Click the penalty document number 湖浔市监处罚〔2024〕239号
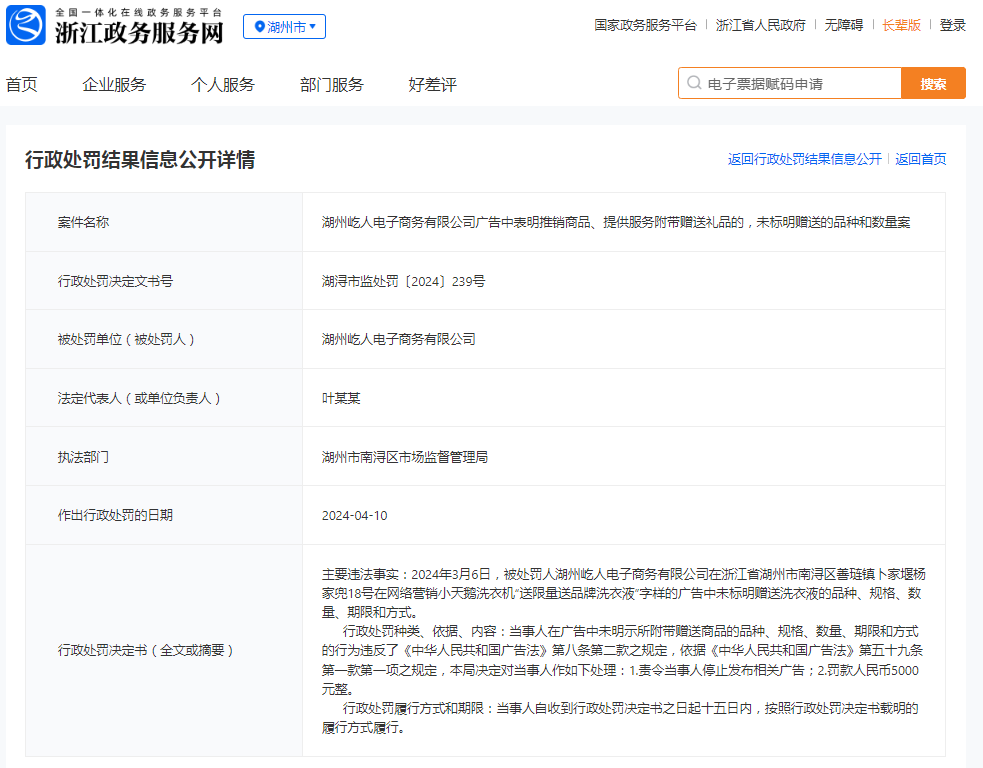The width and height of the screenshot is (983, 768). click(x=403, y=281)
